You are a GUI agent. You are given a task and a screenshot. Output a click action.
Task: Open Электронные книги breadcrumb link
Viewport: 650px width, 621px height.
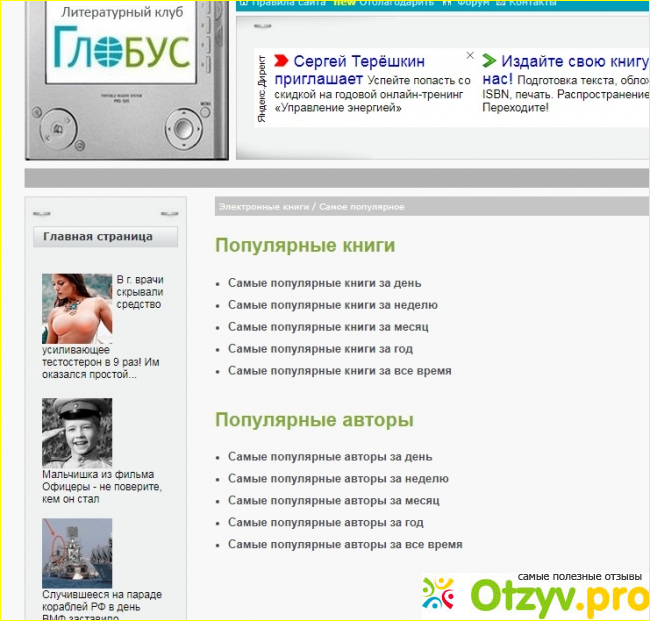[x=263, y=206]
